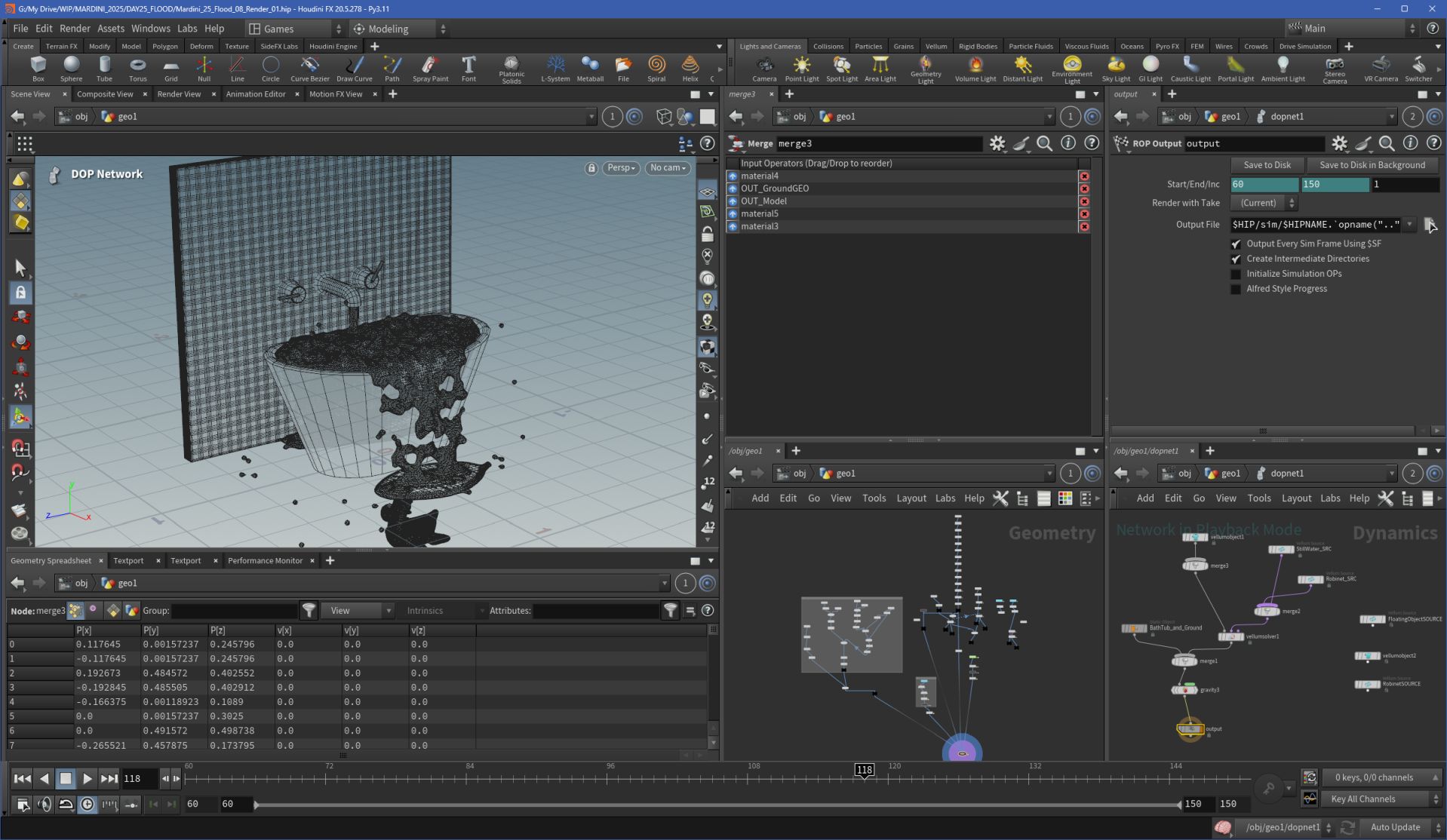Enable Initialize Simulation OPs checkbox

(x=1236, y=274)
